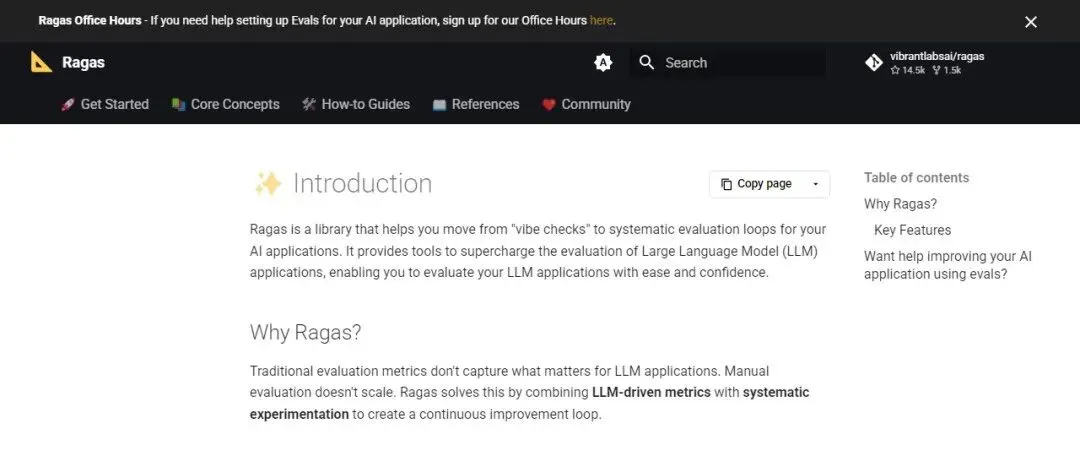Viewport: 1080px width, 450px height.
Task: Open the Get Started tab
Action: coord(105,104)
